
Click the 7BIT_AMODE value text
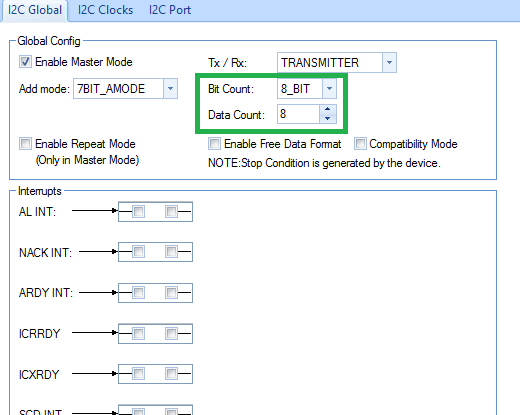coord(111,89)
